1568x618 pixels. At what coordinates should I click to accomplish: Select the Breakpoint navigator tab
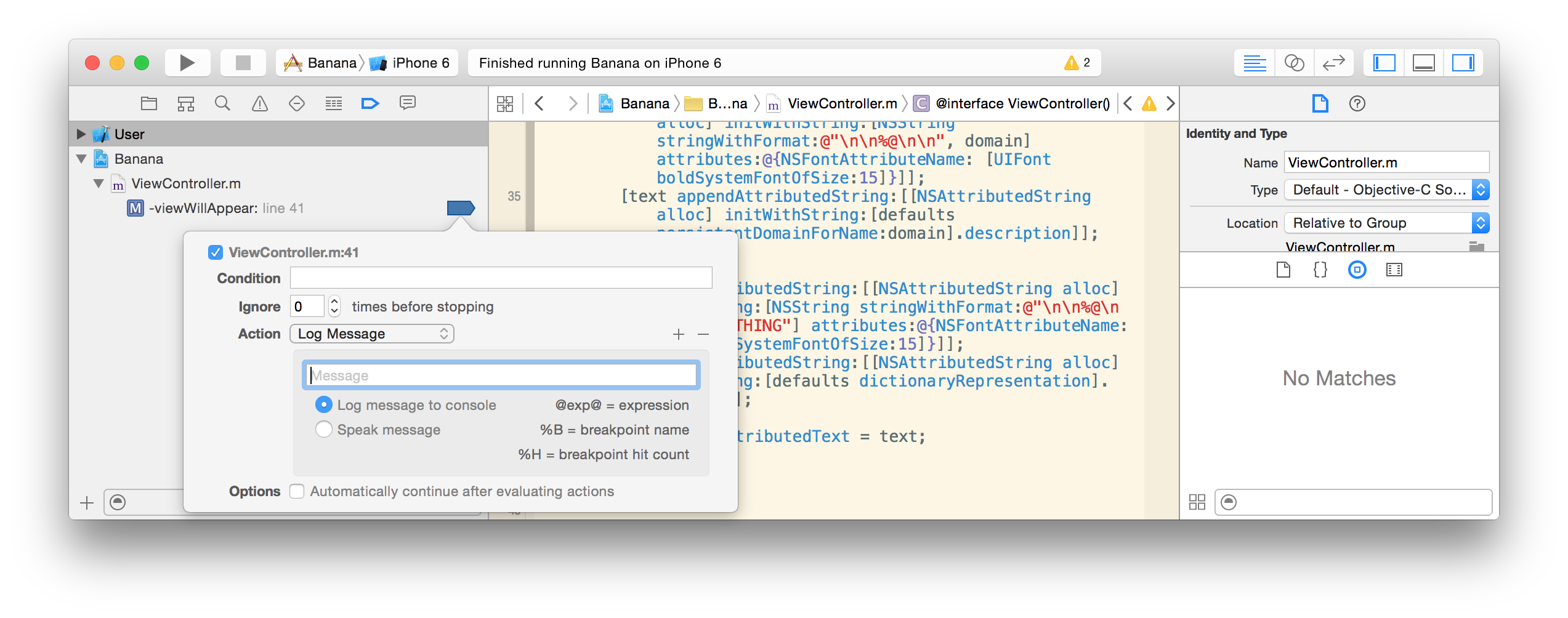coord(370,103)
